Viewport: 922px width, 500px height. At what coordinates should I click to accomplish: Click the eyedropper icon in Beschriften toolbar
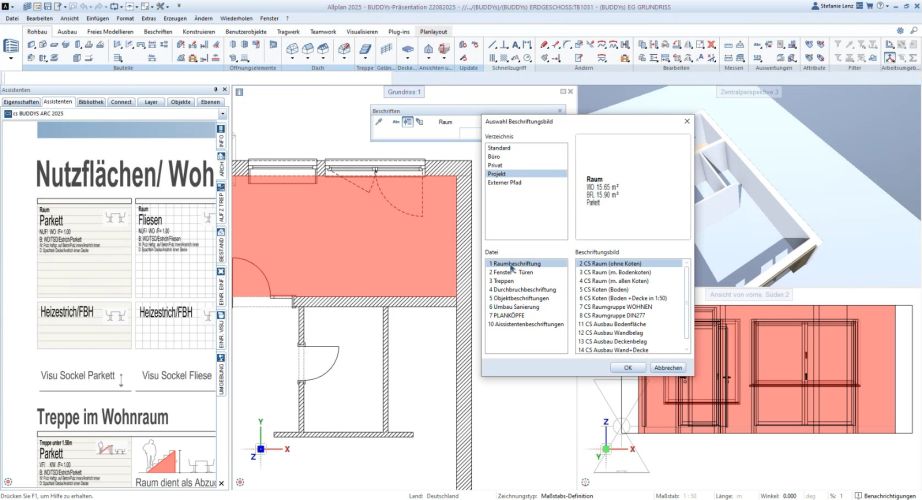tap(378, 121)
